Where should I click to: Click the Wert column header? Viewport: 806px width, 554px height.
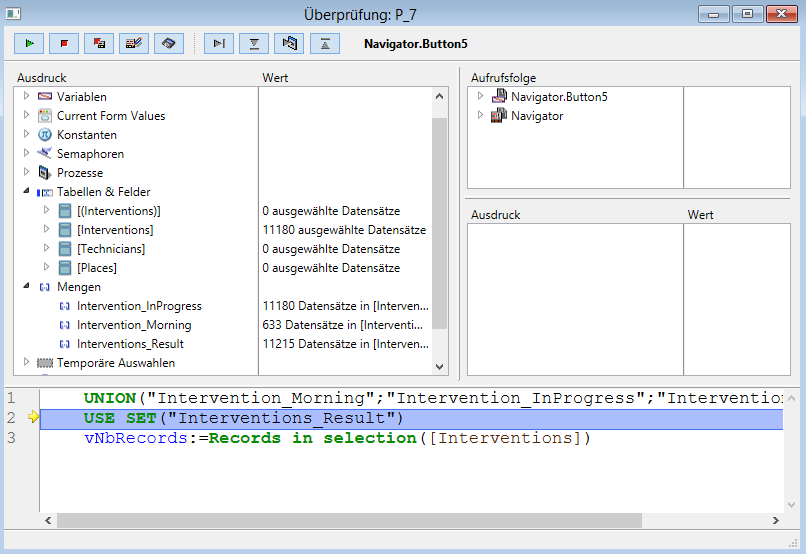275,78
